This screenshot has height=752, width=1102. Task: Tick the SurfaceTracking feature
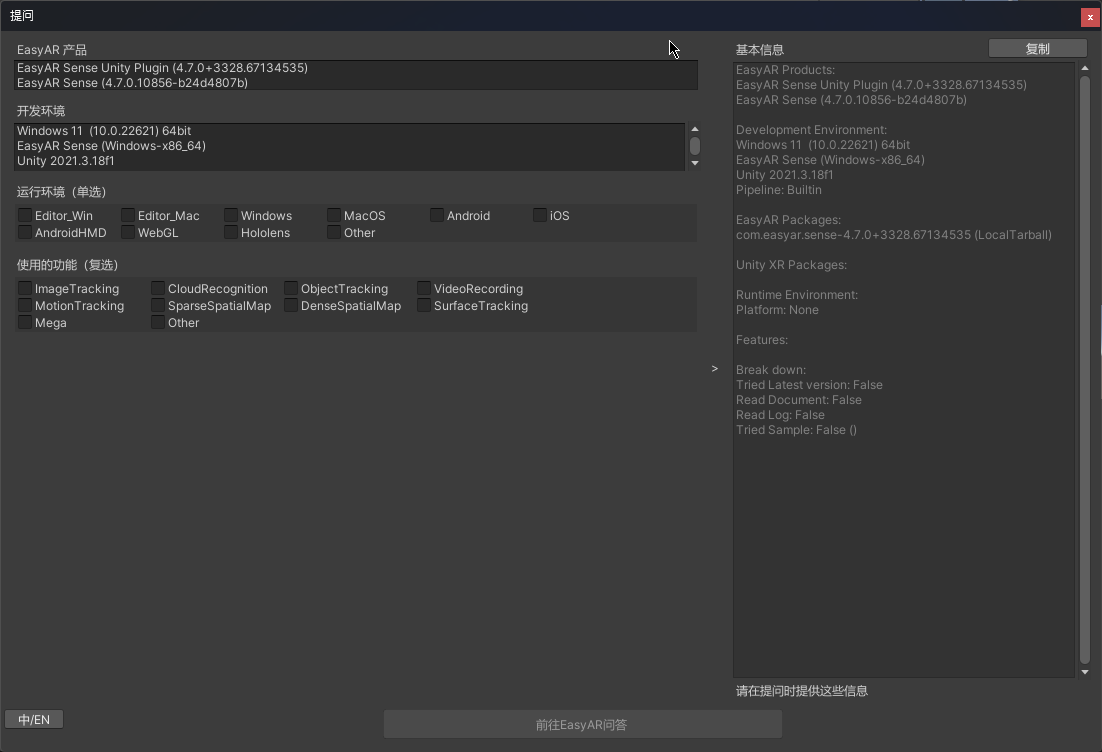coord(424,305)
